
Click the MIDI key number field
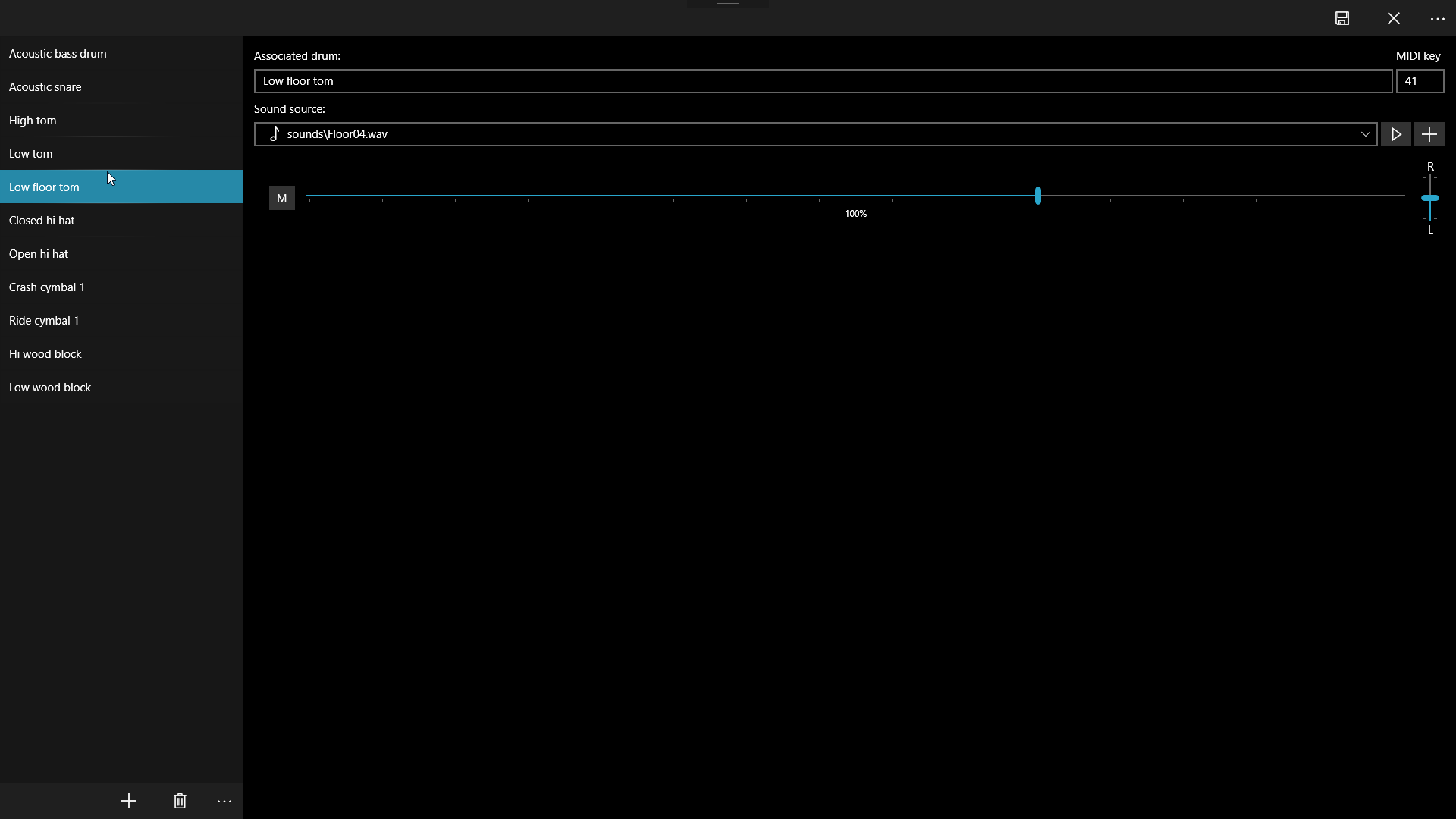pyautogui.click(x=1420, y=81)
